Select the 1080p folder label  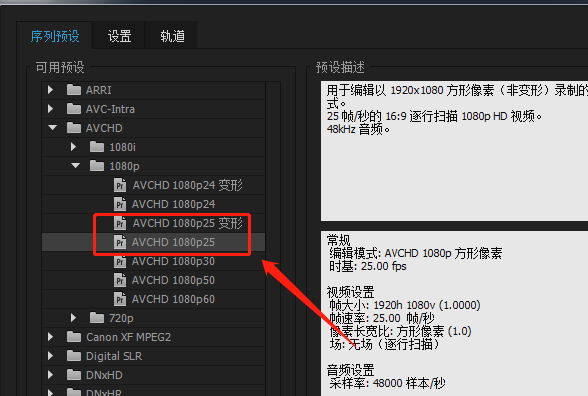coord(124,166)
